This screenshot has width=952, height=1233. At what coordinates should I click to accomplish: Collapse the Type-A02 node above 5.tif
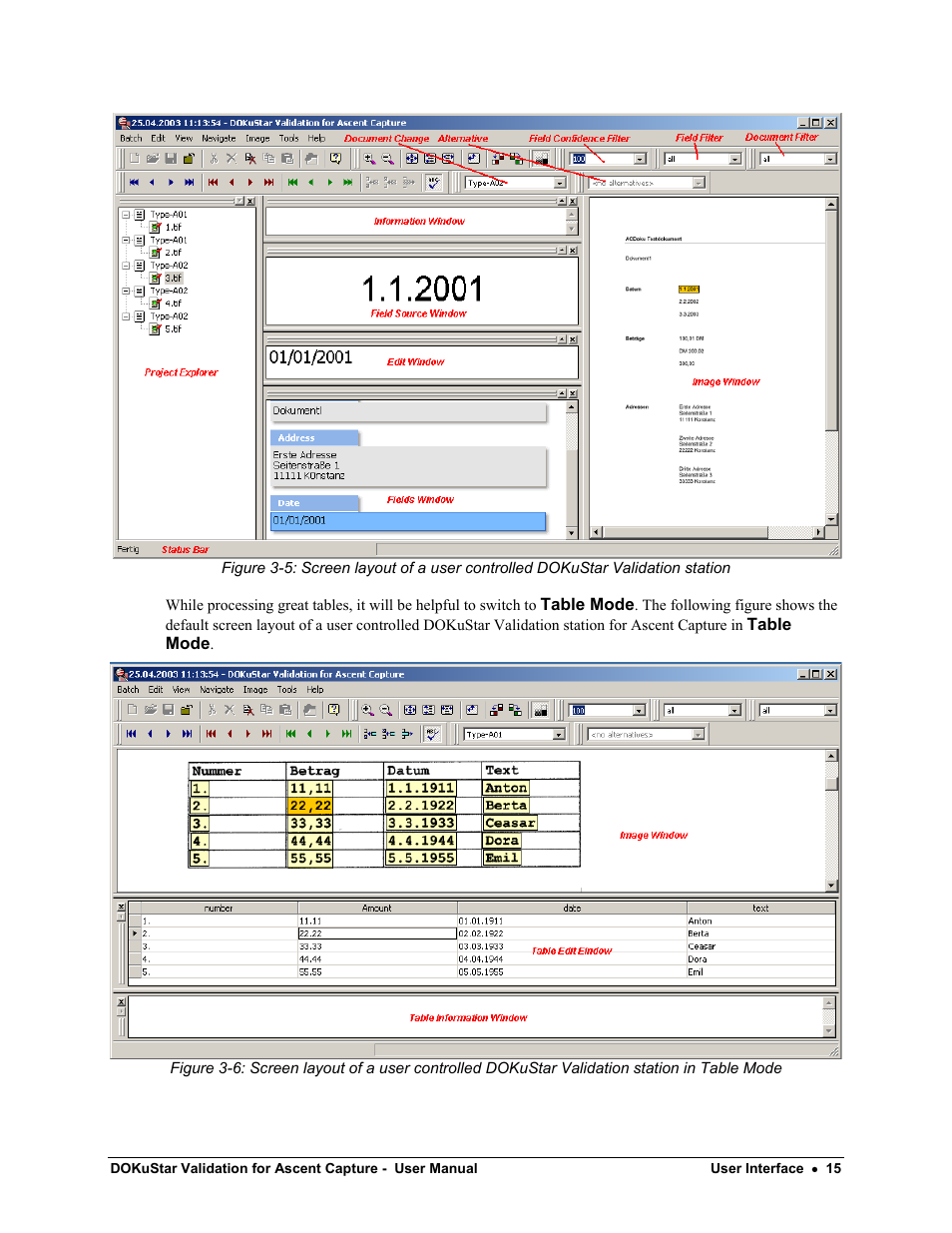pos(126,316)
